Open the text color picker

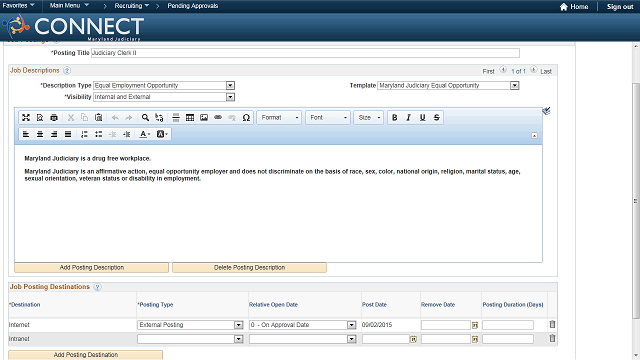[145, 134]
